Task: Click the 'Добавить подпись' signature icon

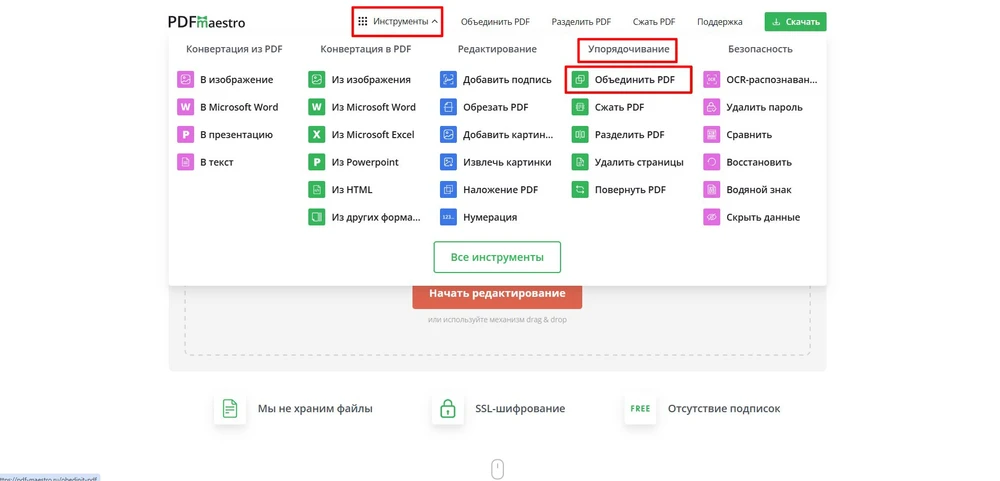Action: pyautogui.click(x=448, y=80)
